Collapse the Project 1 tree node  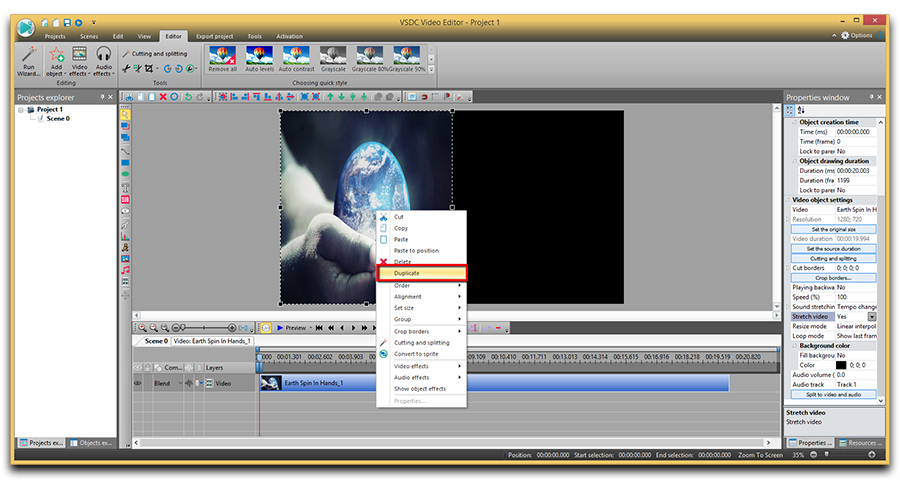pyautogui.click(x=21, y=110)
